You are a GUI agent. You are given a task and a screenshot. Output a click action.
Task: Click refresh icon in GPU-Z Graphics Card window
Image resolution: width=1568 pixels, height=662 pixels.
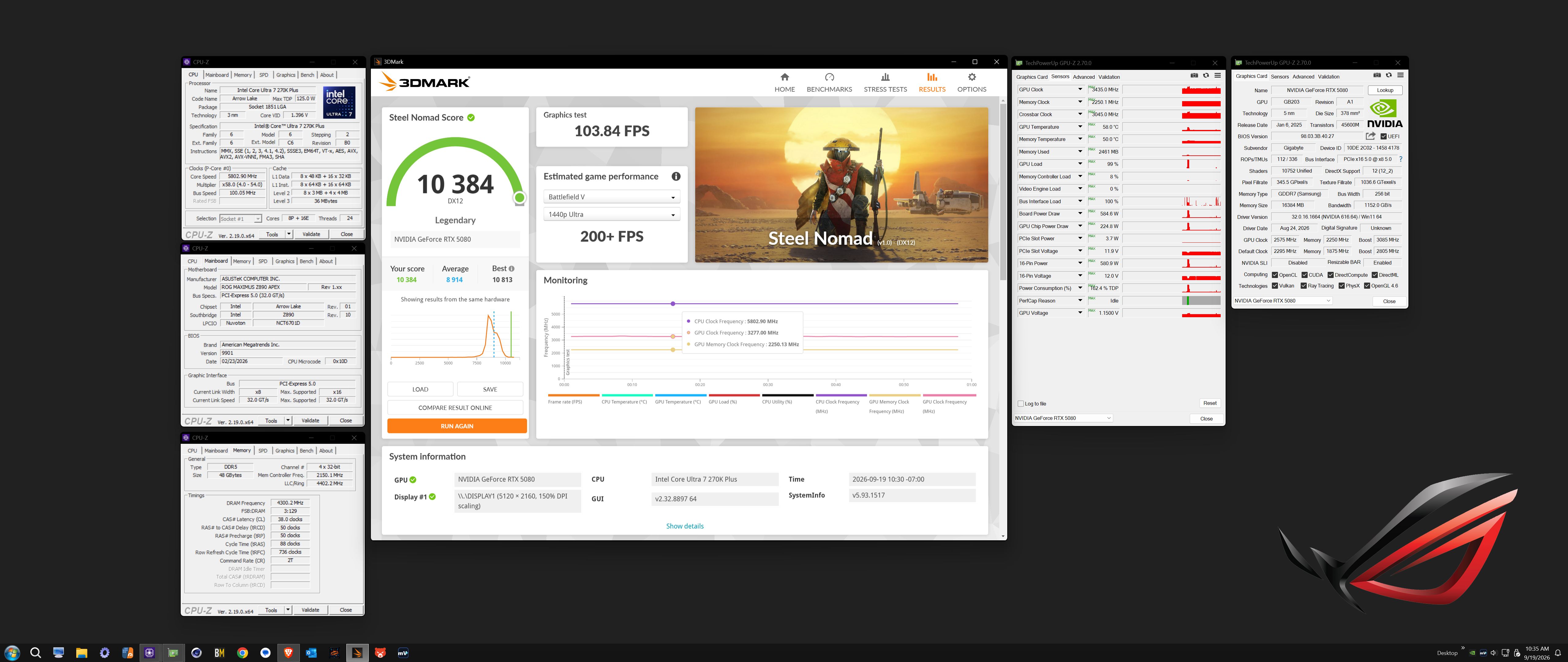pos(1389,75)
